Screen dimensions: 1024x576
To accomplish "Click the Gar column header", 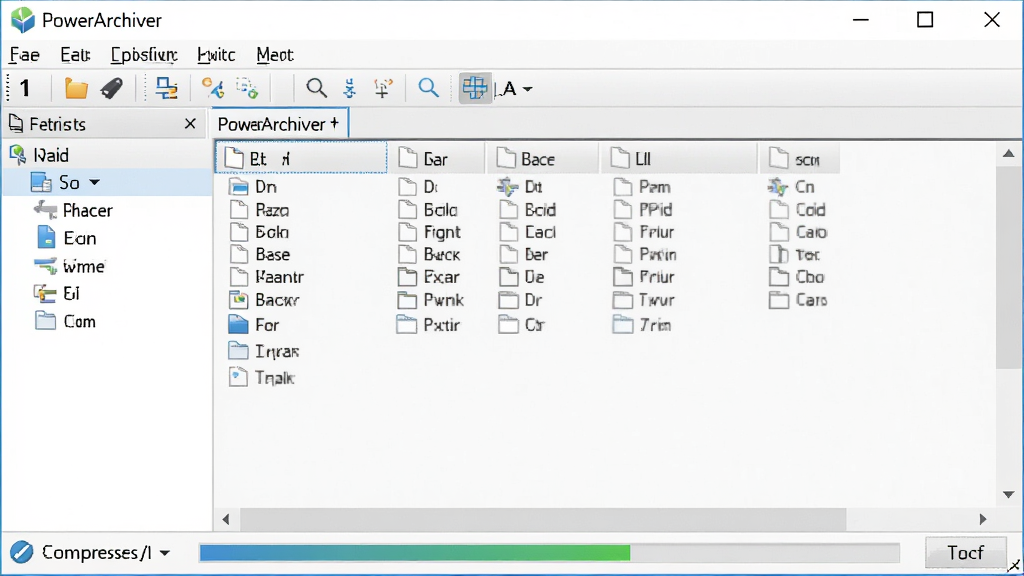I will 438,159.
